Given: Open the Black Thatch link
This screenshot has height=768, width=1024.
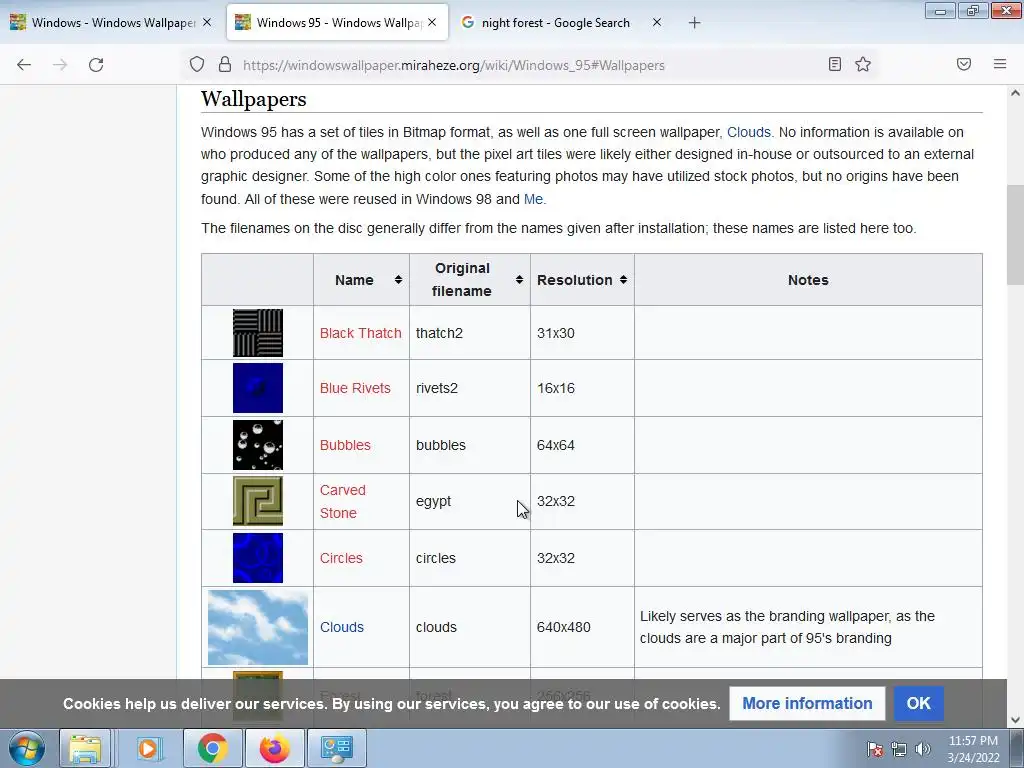Looking at the screenshot, I should tap(360, 333).
